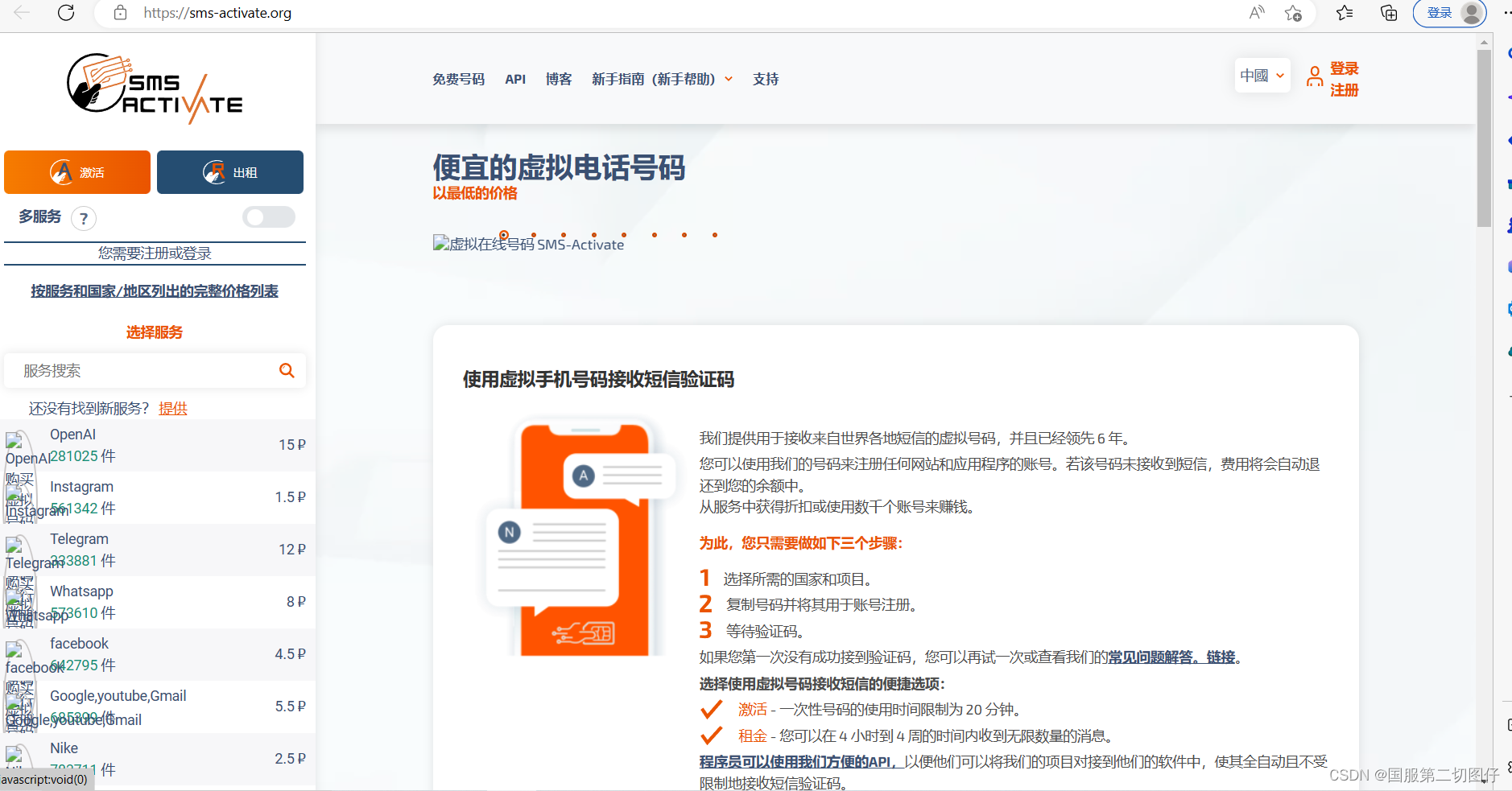The height and width of the screenshot is (791, 1512).
Task: Click the broken banner image 虚拟在线号码 SMS-Activate
Action: 528,244
